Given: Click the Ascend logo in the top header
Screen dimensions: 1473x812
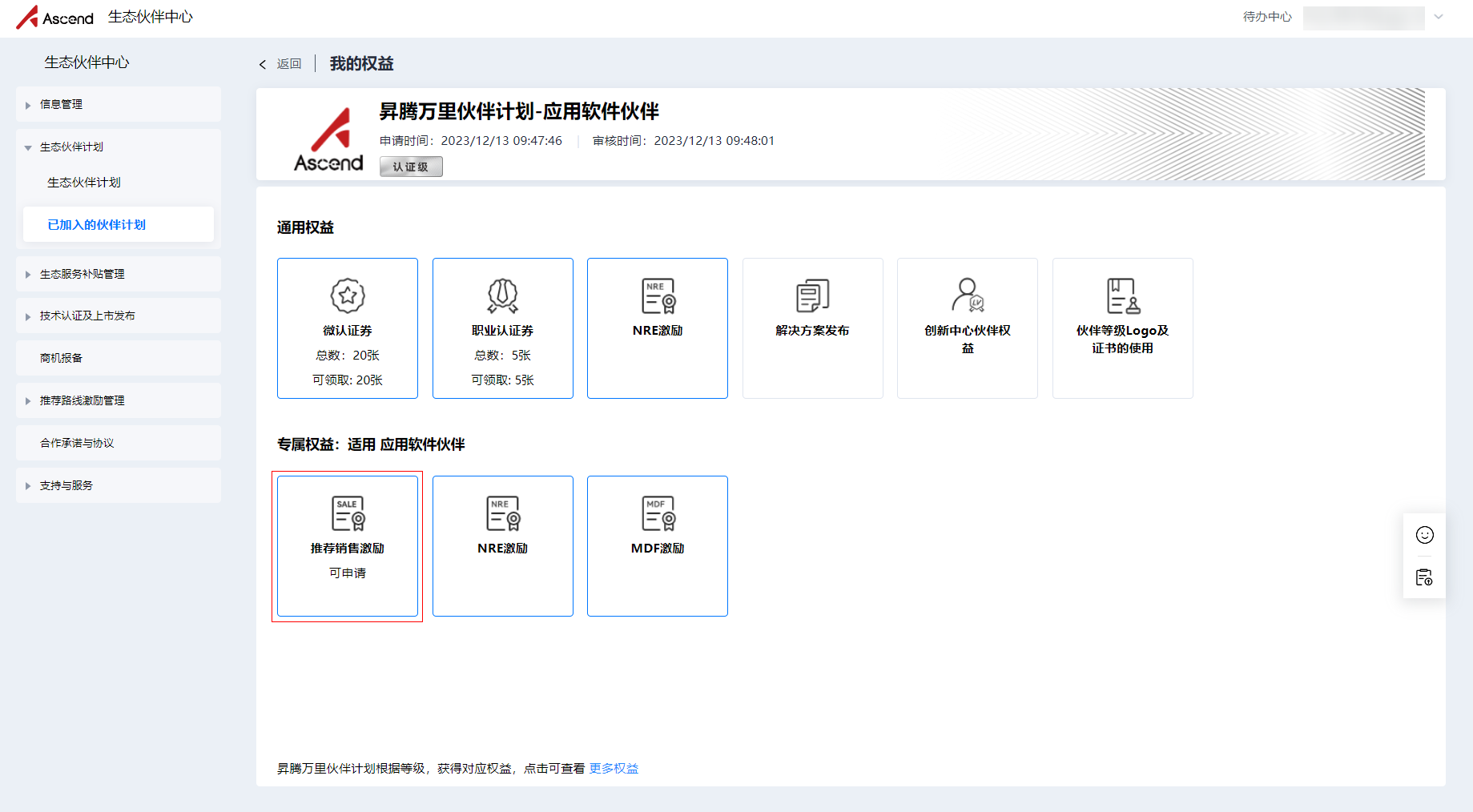Looking at the screenshot, I should pos(54,17).
